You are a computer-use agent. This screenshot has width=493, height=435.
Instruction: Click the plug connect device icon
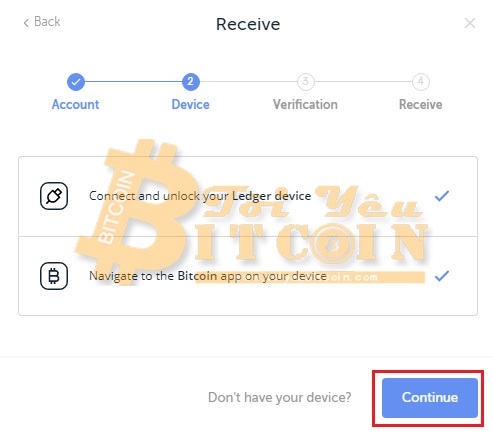[x=54, y=196]
